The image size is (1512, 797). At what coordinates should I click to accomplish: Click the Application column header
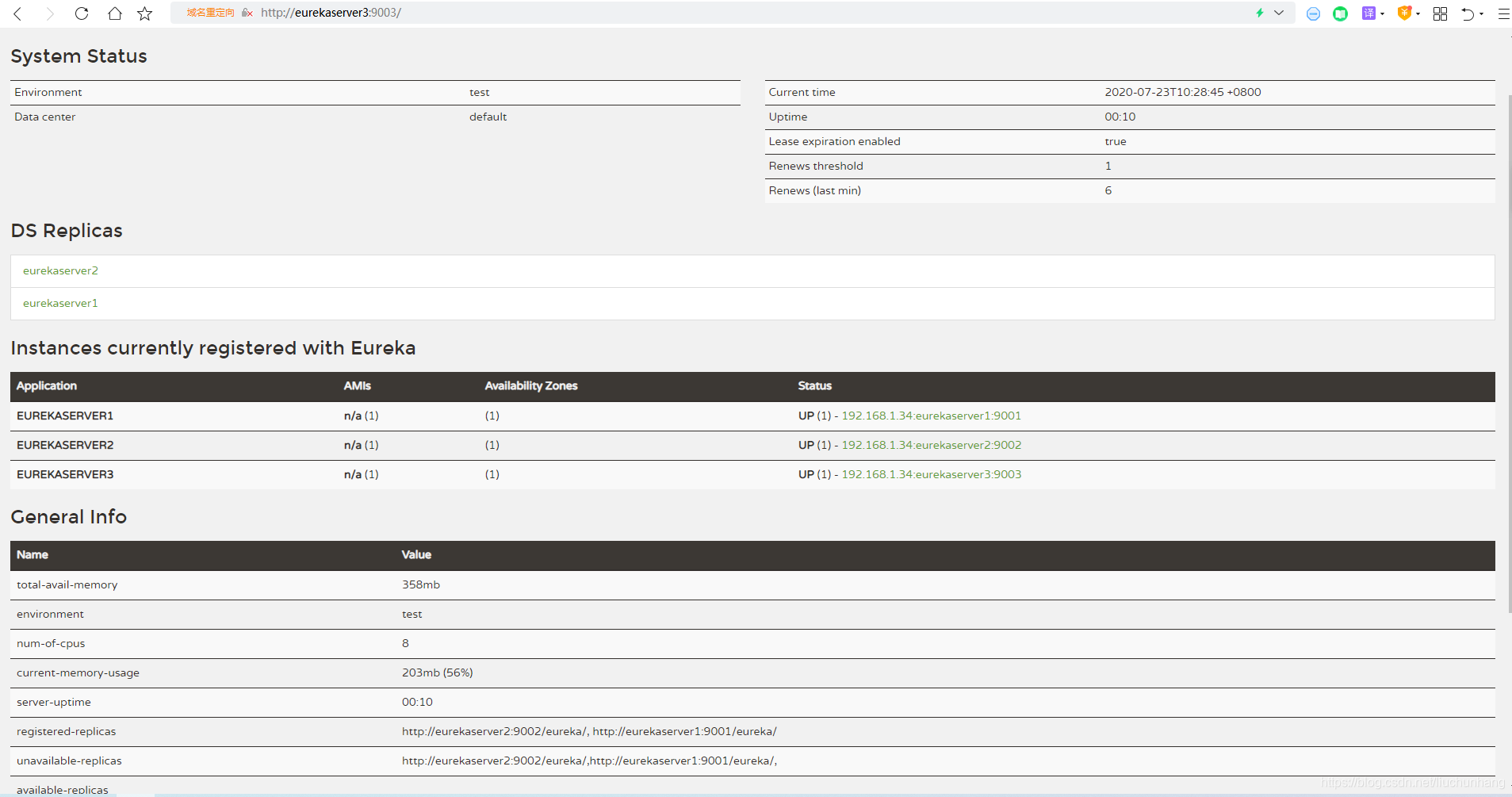[x=47, y=385]
